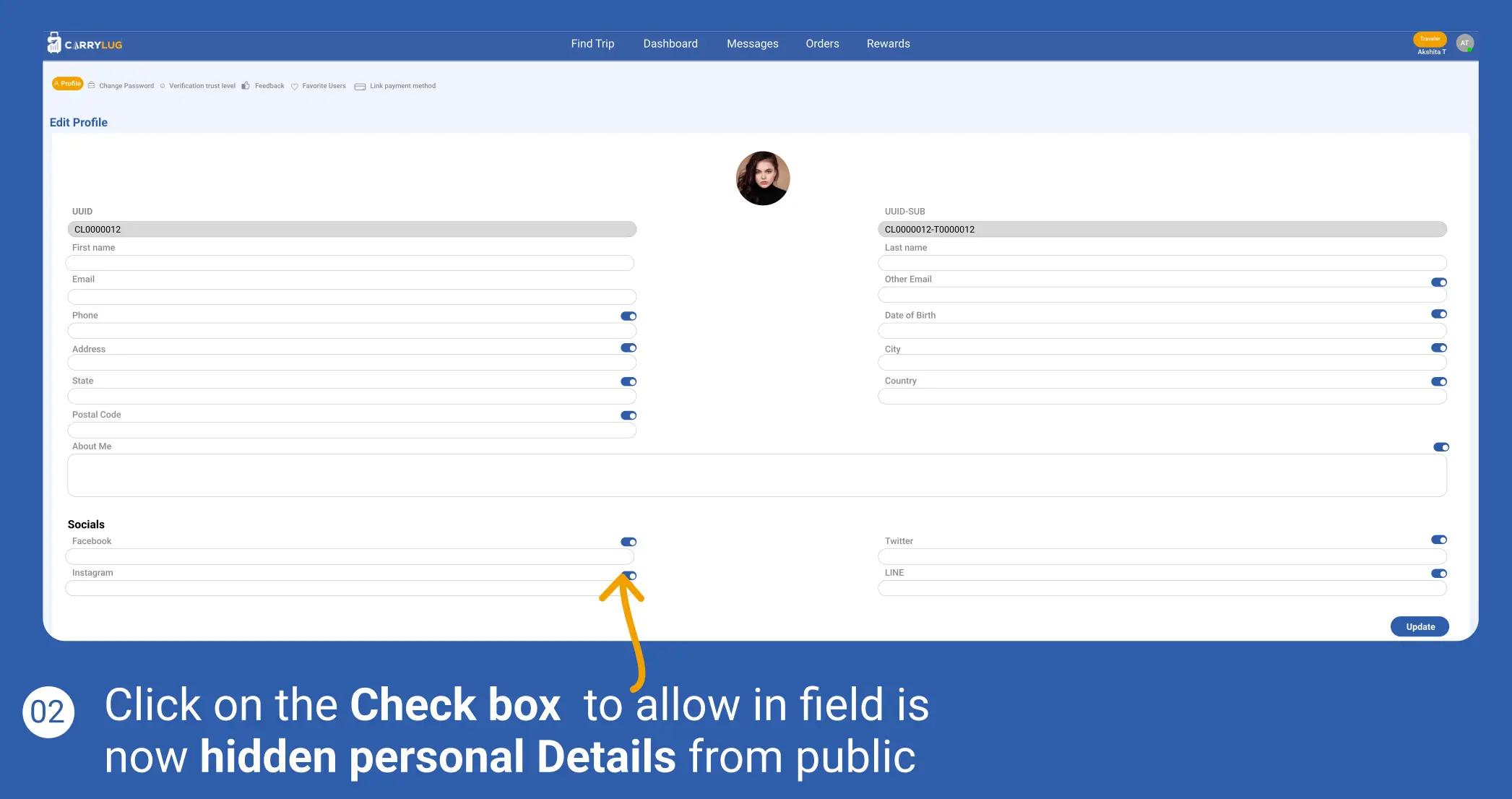Click the Verification trust level icon
1512x799 pixels.
163,86
